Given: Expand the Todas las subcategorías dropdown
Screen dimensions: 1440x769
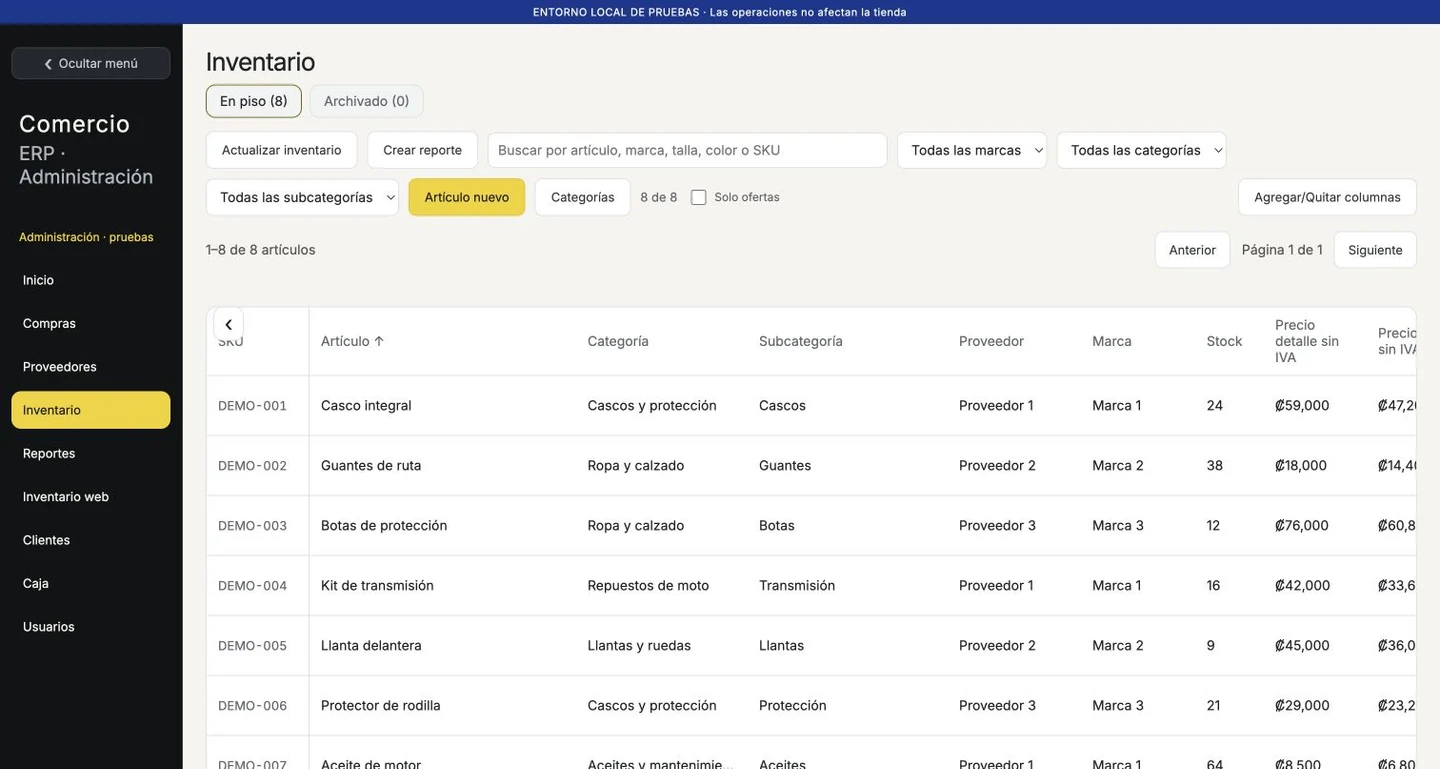Looking at the screenshot, I should [x=302, y=197].
